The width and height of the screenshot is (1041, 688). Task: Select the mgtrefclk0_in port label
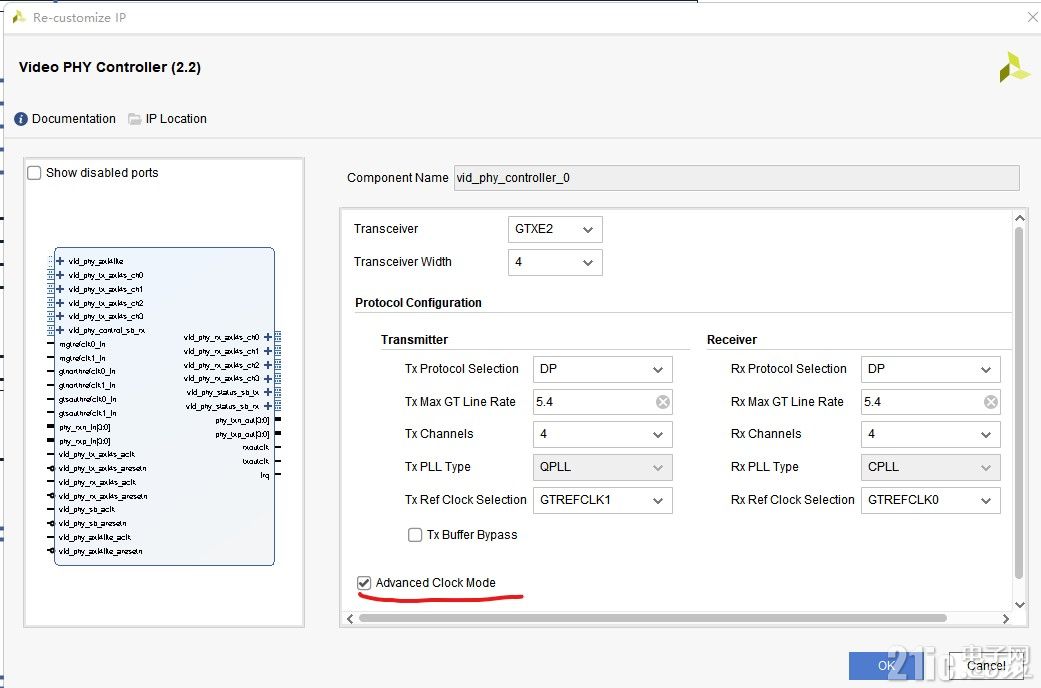pyautogui.click(x=82, y=344)
